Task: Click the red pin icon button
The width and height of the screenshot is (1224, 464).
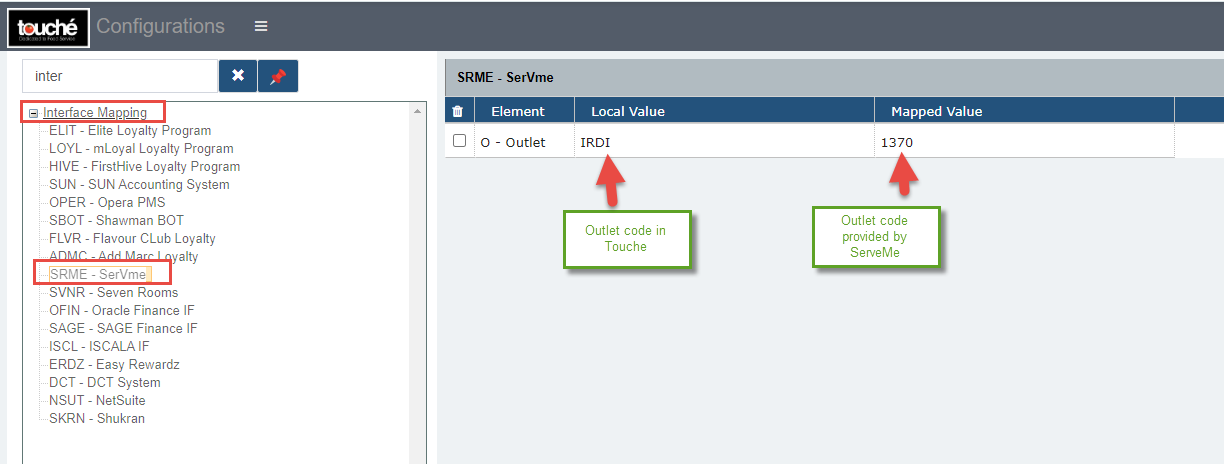Action: tap(278, 76)
